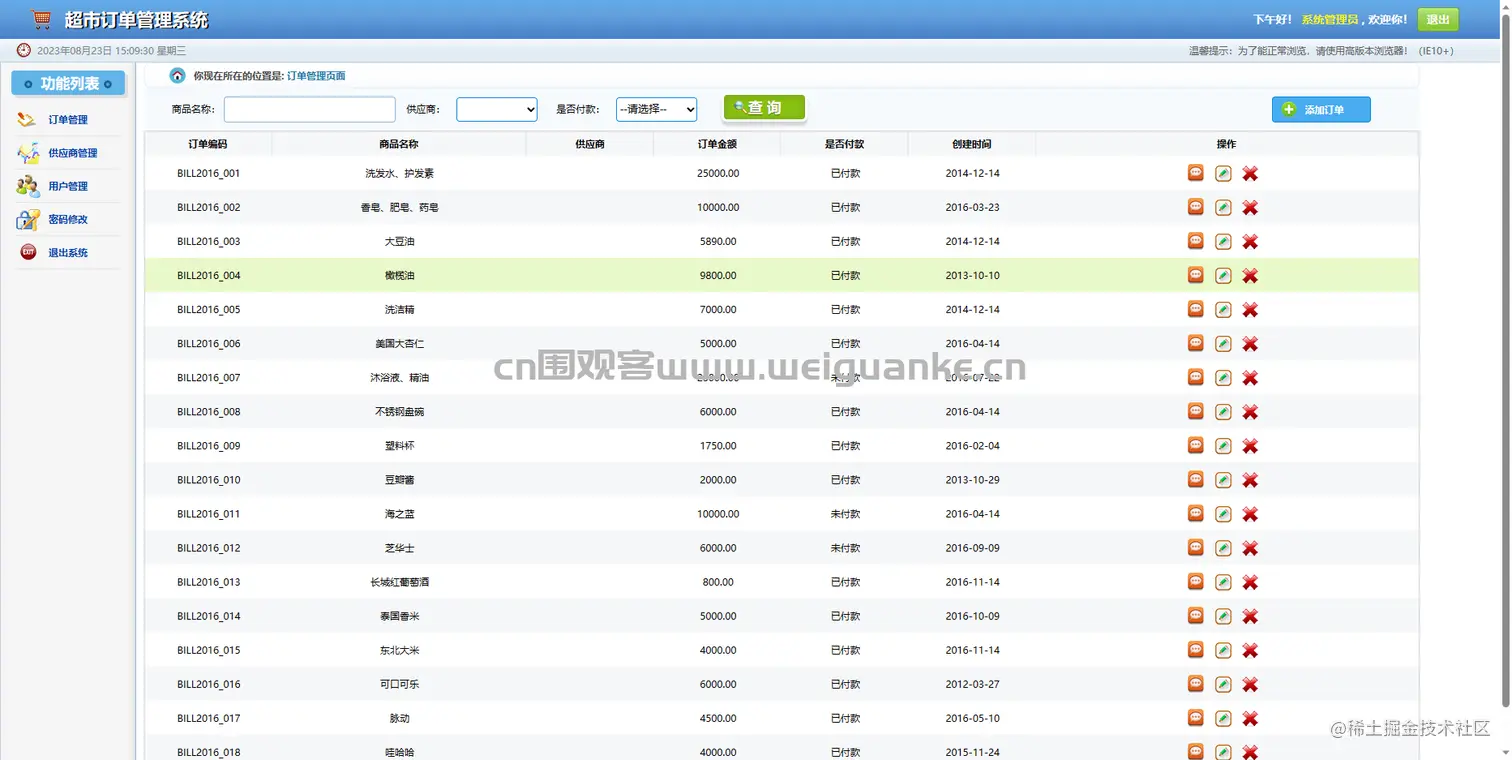Click the date 2013-10-29
This screenshot has width=1512, height=760.
point(972,480)
